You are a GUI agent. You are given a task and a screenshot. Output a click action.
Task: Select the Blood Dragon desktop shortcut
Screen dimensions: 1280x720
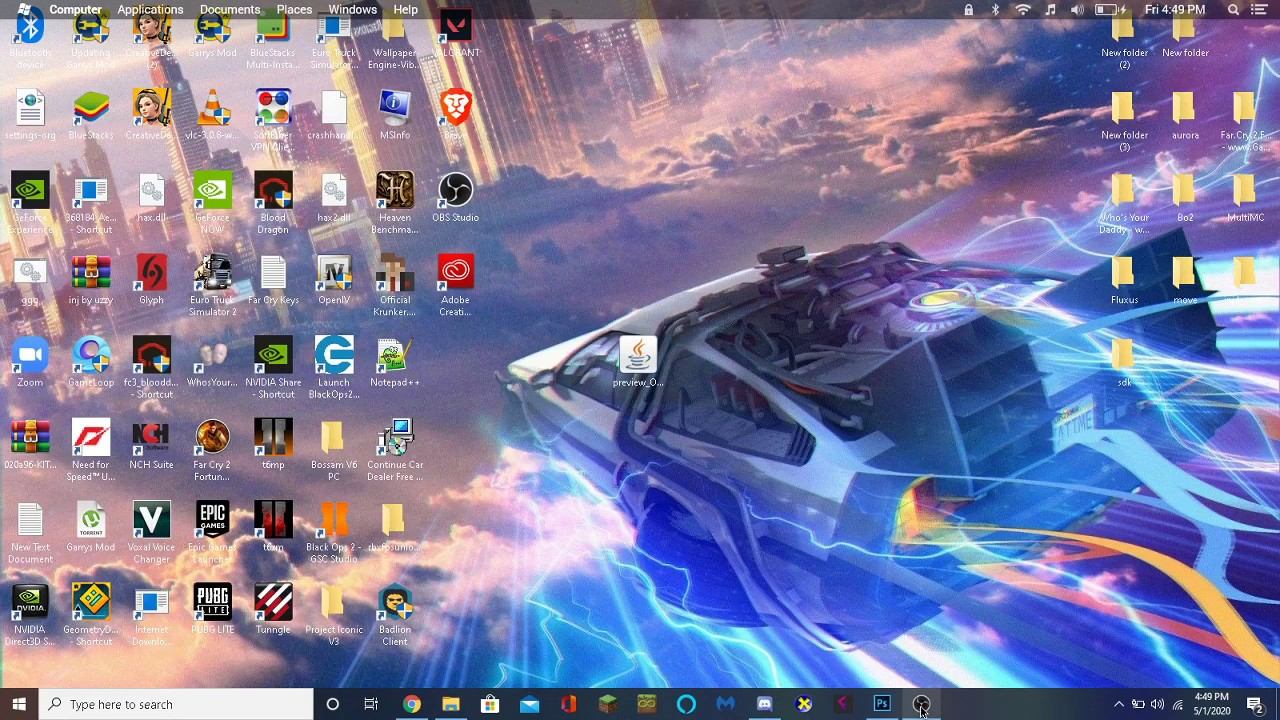coord(273,190)
